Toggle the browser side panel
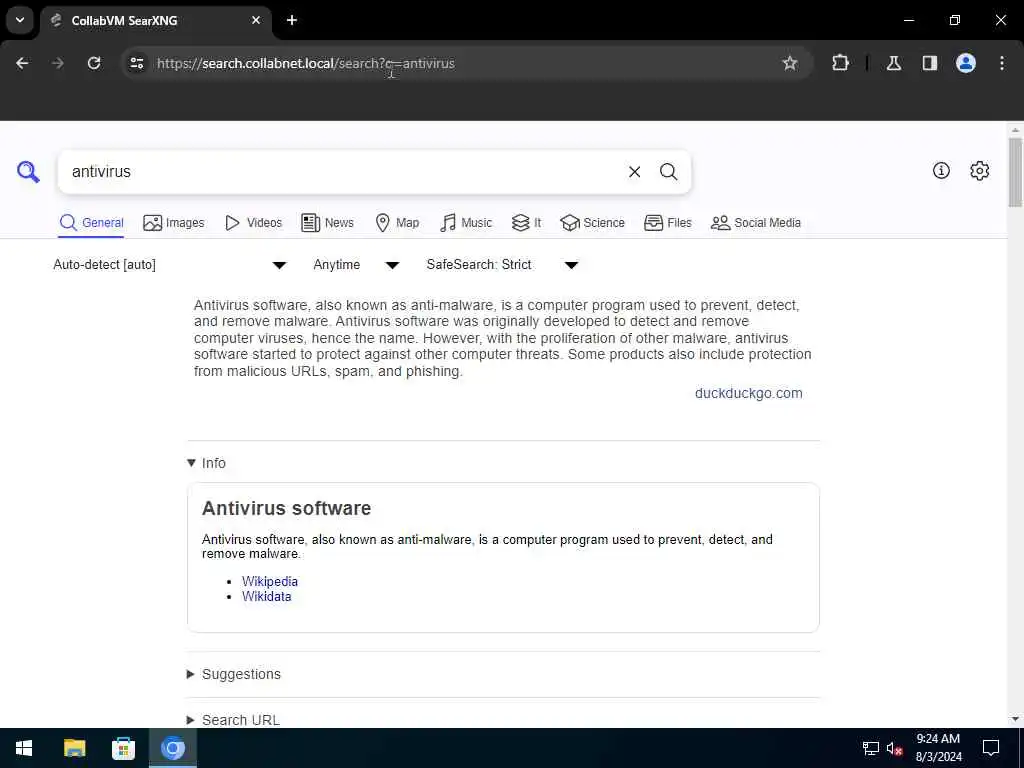Screen dimensions: 1024x768 (930, 63)
